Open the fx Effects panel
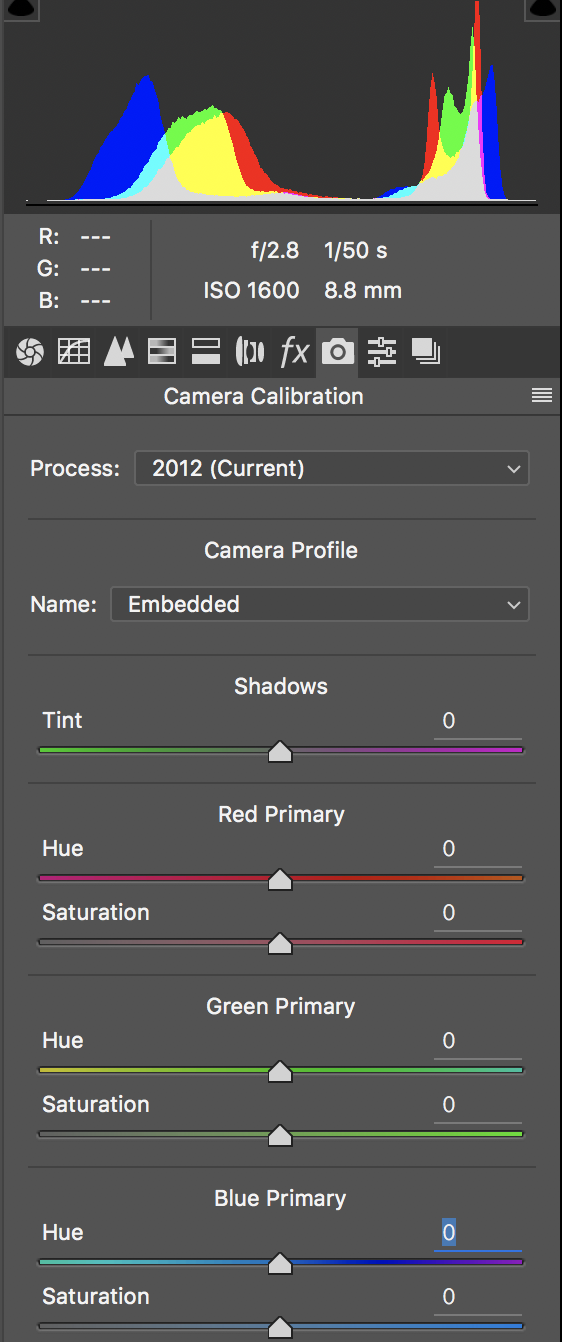 tap(294, 352)
